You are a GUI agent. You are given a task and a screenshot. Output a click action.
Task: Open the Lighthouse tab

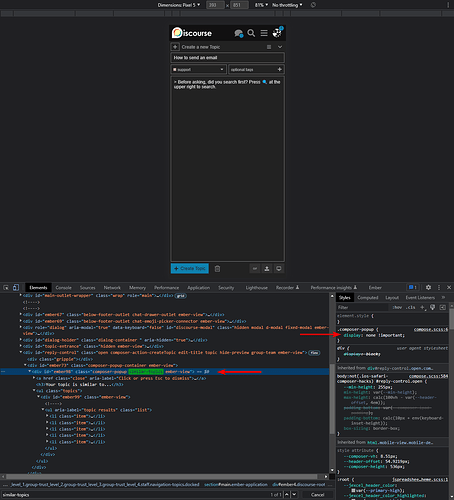pyautogui.click(x=257, y=288)
